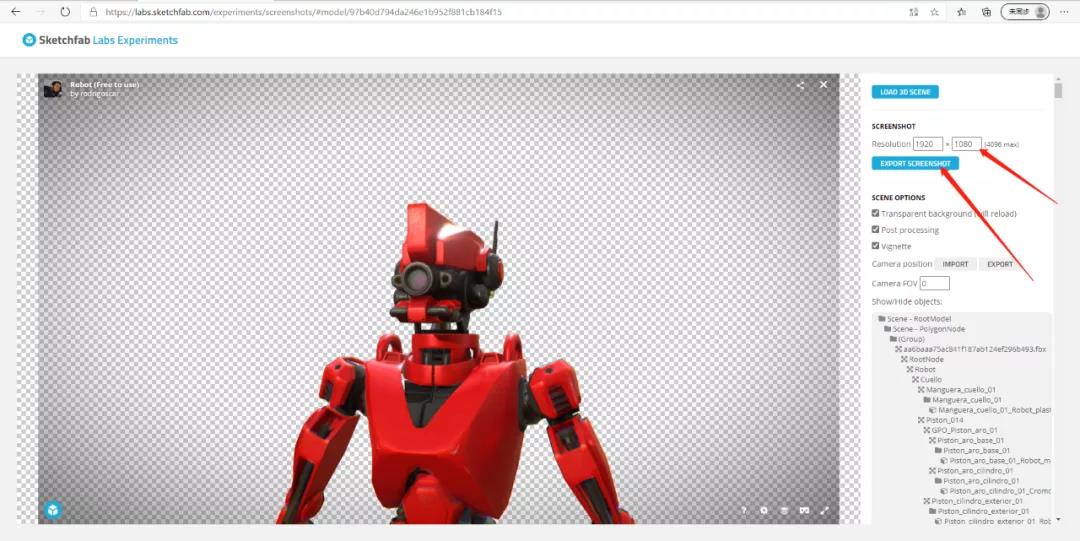Click the camera position EXPORT button
Screen dimensions: 1080x541
click(x=1000, y=264)
